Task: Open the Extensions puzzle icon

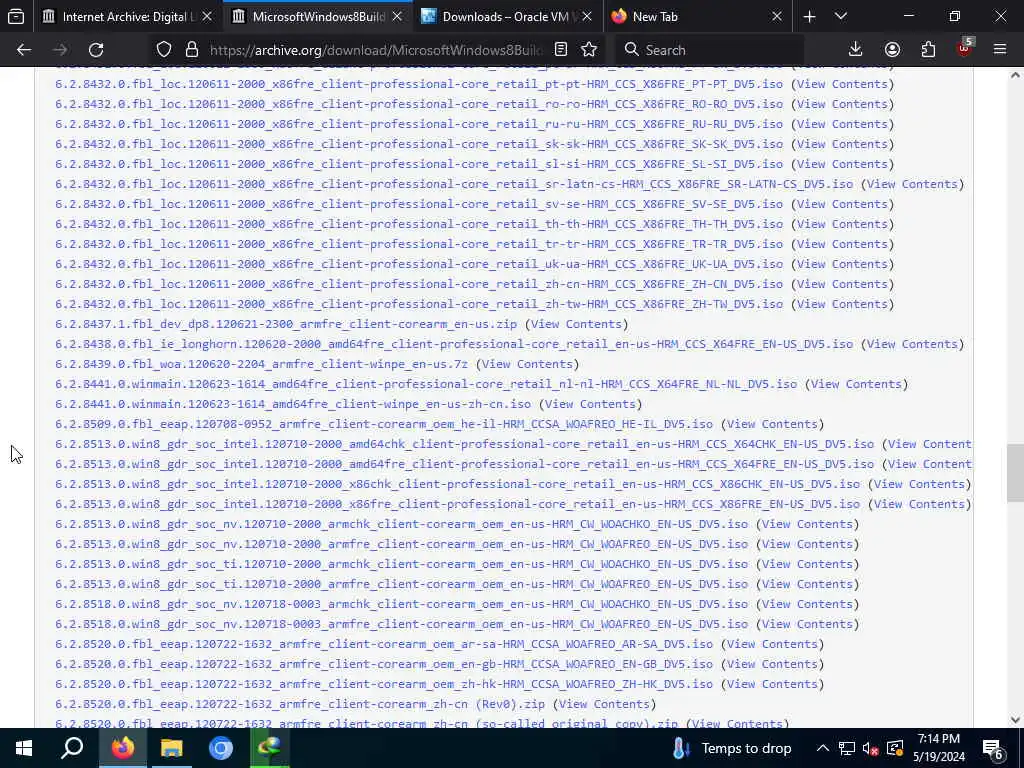Action: 928,50
